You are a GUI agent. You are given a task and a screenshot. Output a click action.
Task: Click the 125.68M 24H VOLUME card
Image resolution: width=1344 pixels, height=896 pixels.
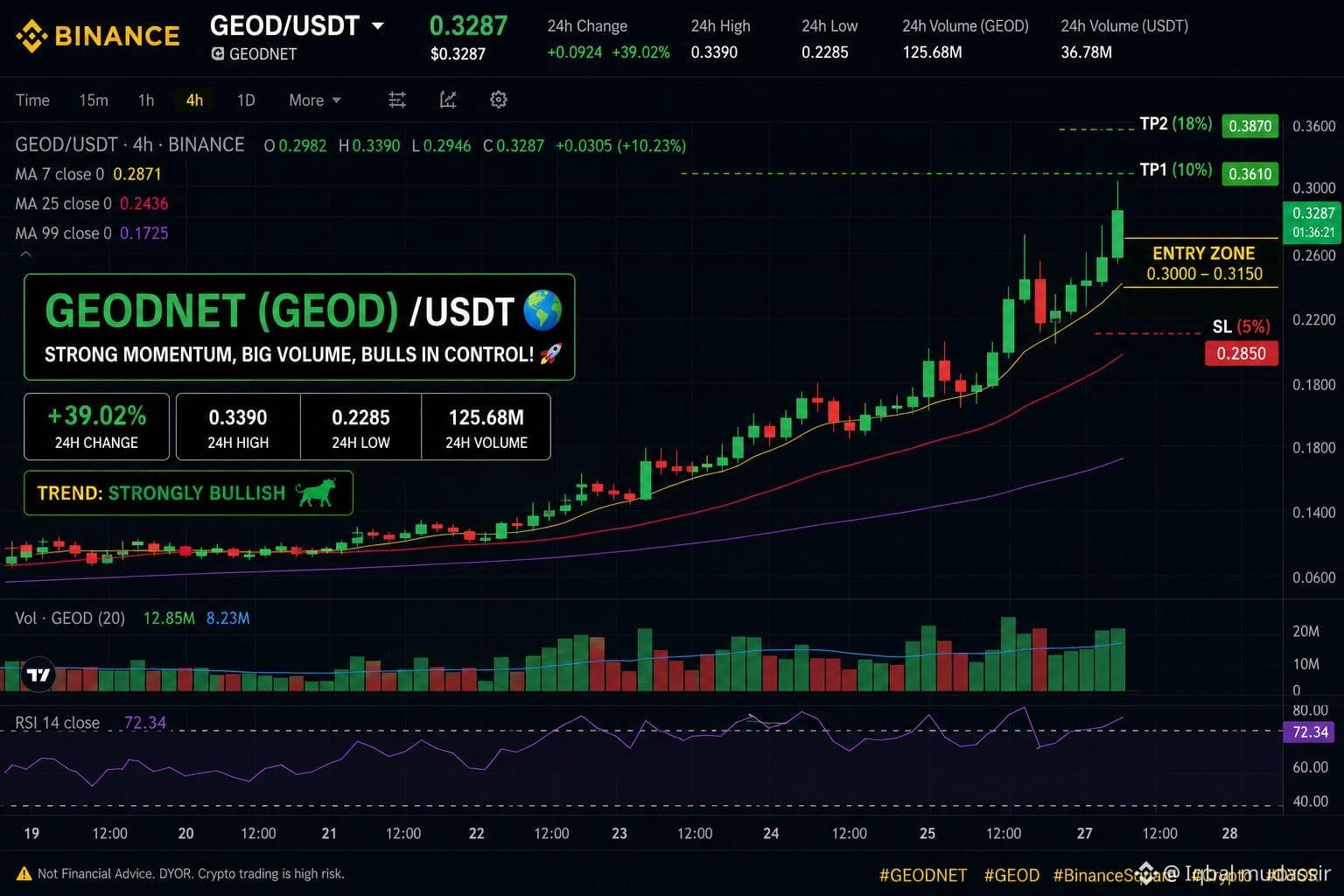tap(486, 426)
